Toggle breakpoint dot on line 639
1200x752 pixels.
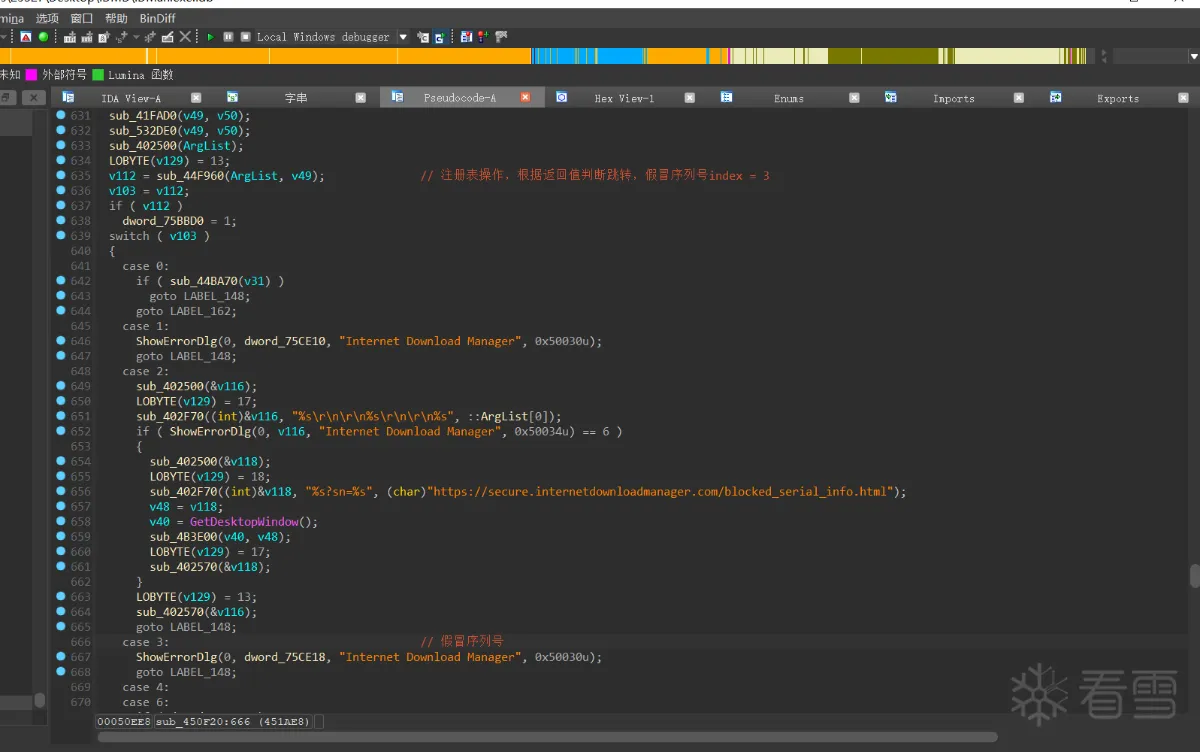coord(60,236)
